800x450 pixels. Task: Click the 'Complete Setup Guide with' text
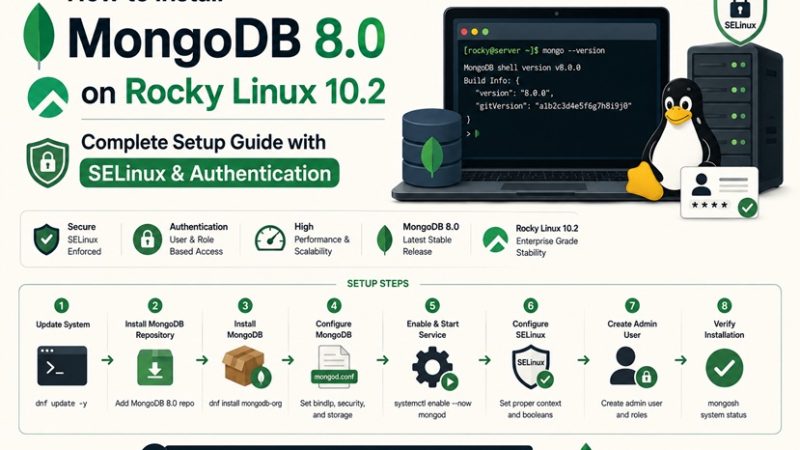tap(203, 142)
